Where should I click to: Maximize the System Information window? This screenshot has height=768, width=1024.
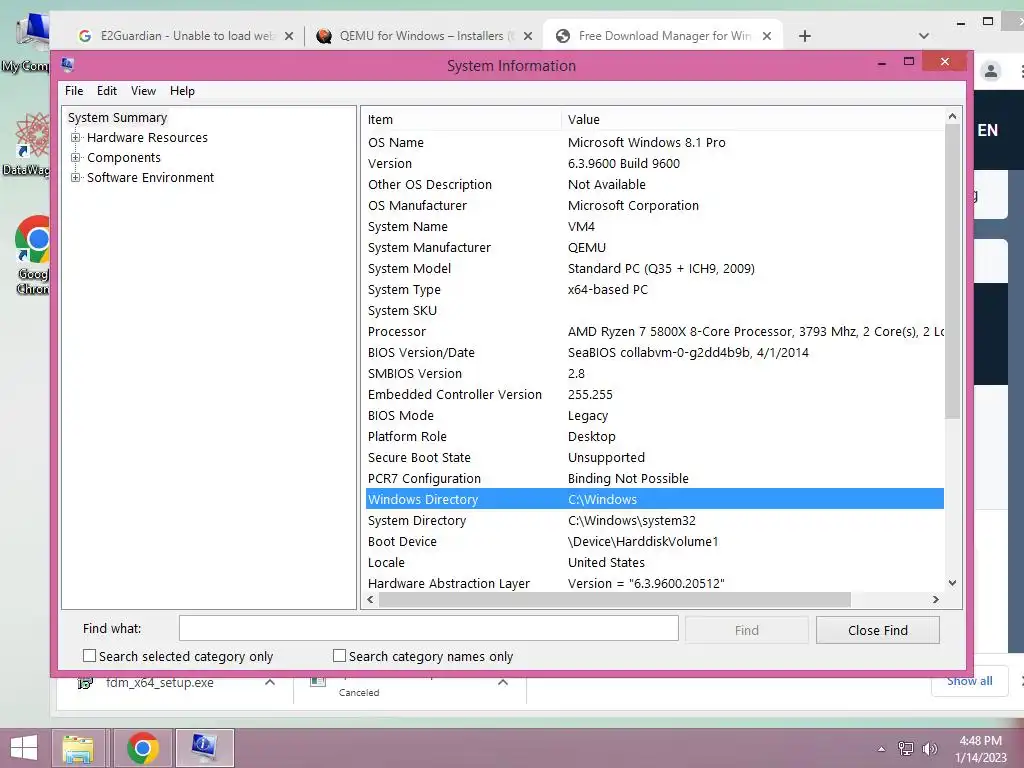click(x=908, y=61)
